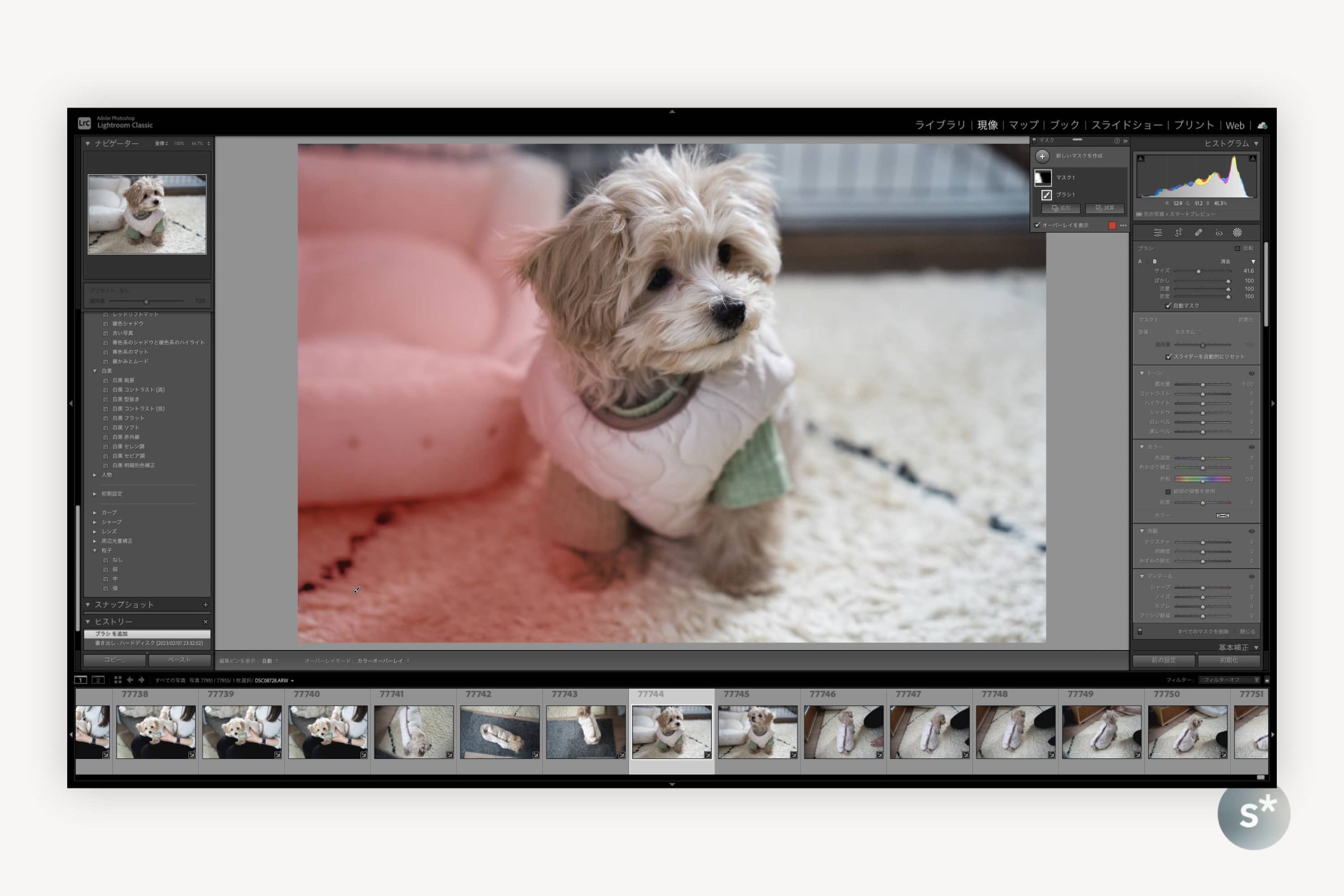This screenshot has height=896, width=1344.
Task: Click the Masking circle tool icon
Action: [x=1237, y=233]
